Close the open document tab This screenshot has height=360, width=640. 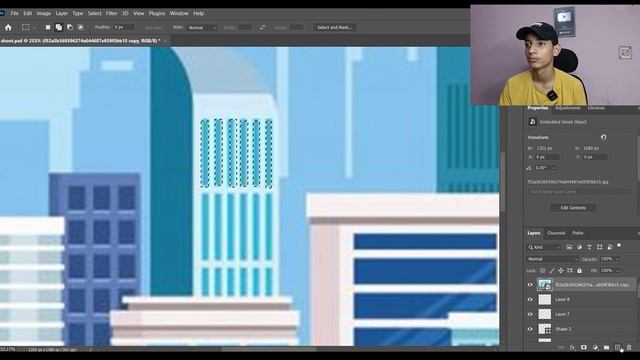(165, 41)
